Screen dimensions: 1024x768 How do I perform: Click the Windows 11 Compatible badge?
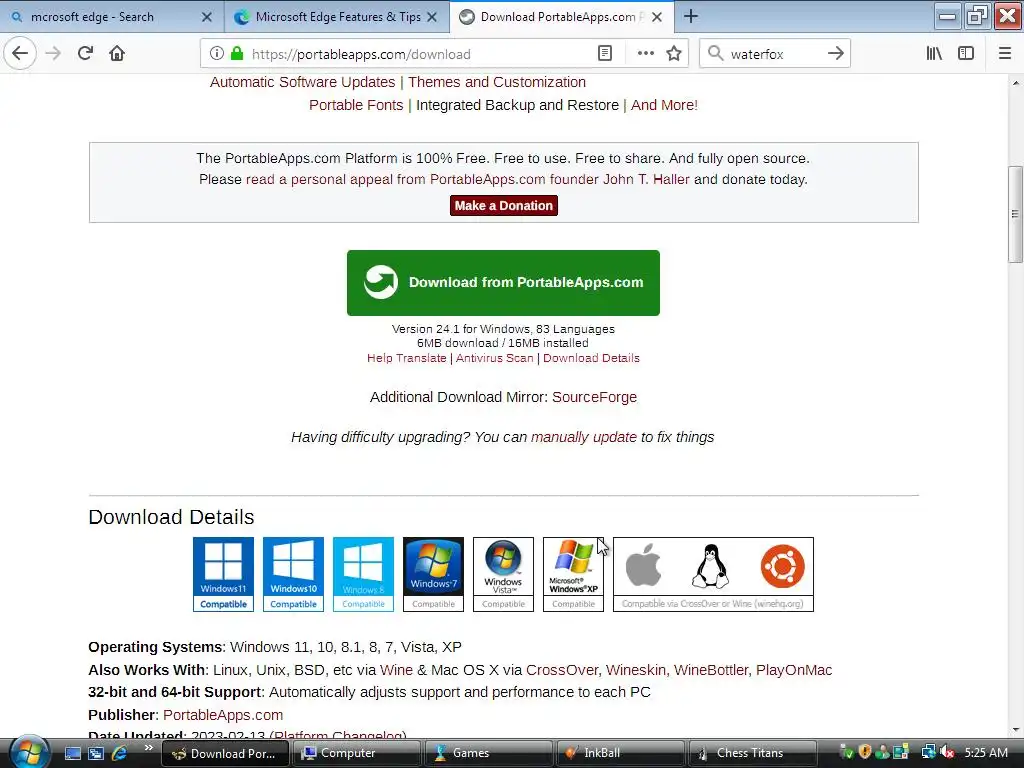click(x=223, y=575)
